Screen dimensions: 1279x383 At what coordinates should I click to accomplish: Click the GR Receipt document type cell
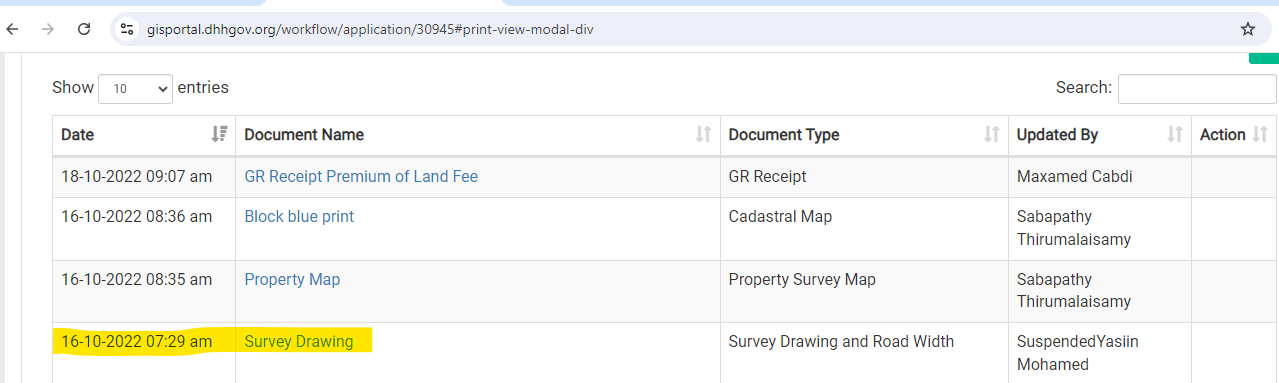(864, 176)
